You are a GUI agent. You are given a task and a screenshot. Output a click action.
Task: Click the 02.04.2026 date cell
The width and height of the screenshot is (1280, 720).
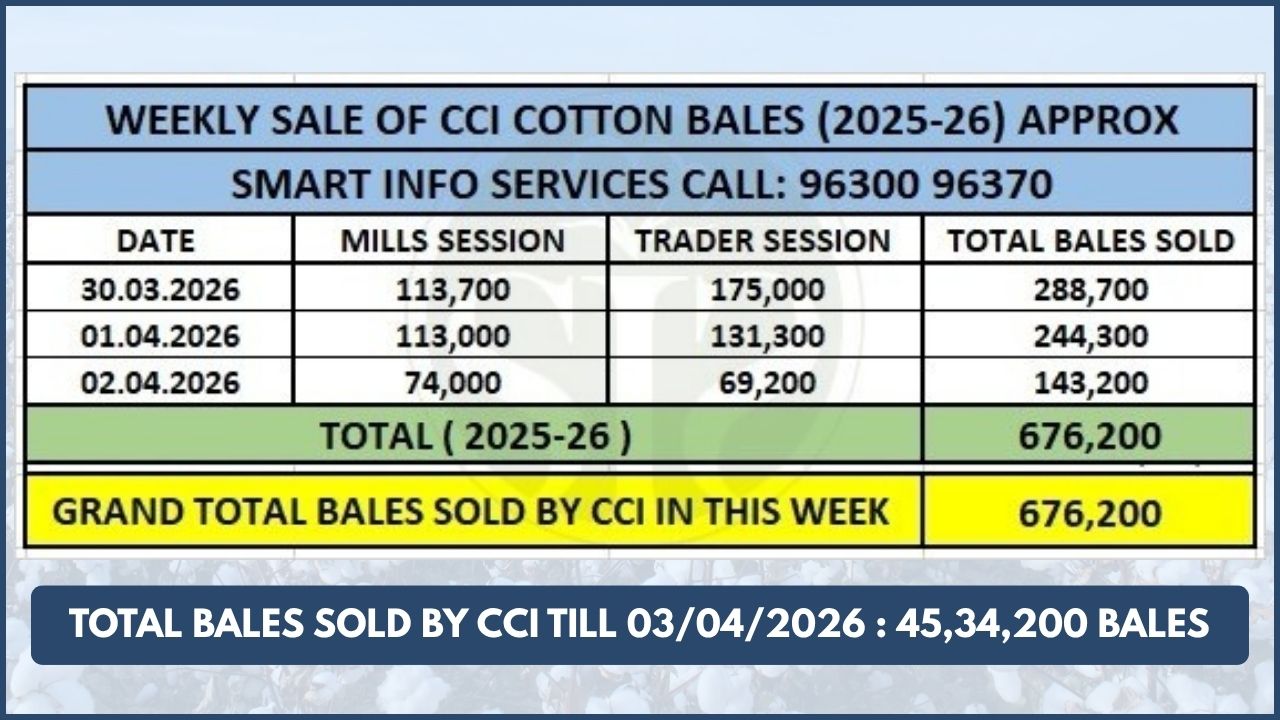click(x=160, y=383)
